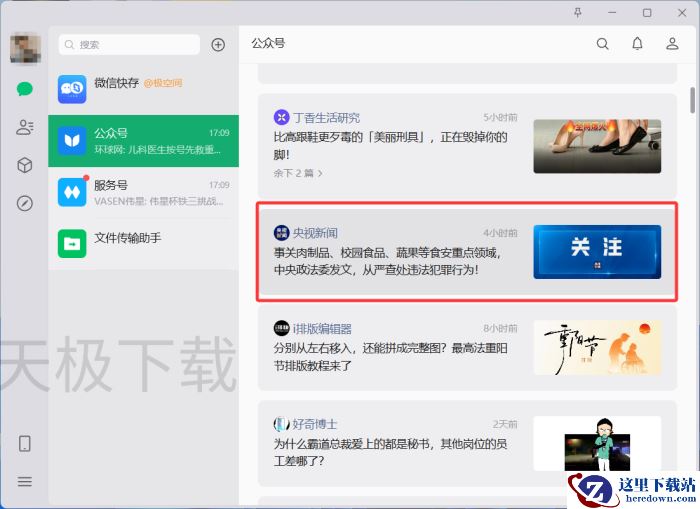The height and width of the screenshot is (509, 700).
Task: Click the 公众号 header title
Action: (x=268, y=43)
